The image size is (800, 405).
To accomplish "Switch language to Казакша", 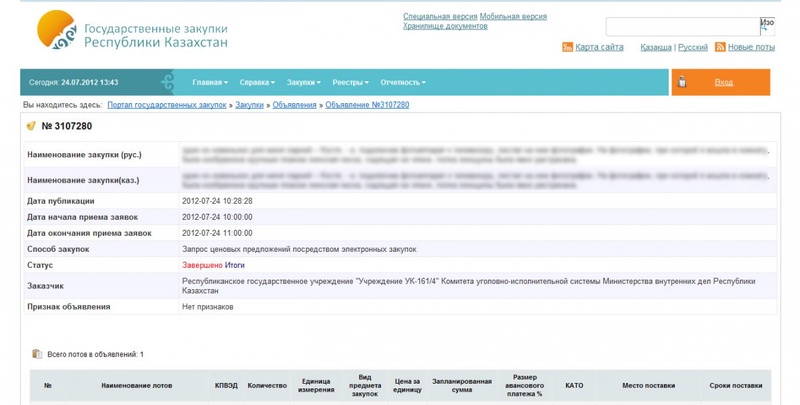I will click(x=656, y=47).
